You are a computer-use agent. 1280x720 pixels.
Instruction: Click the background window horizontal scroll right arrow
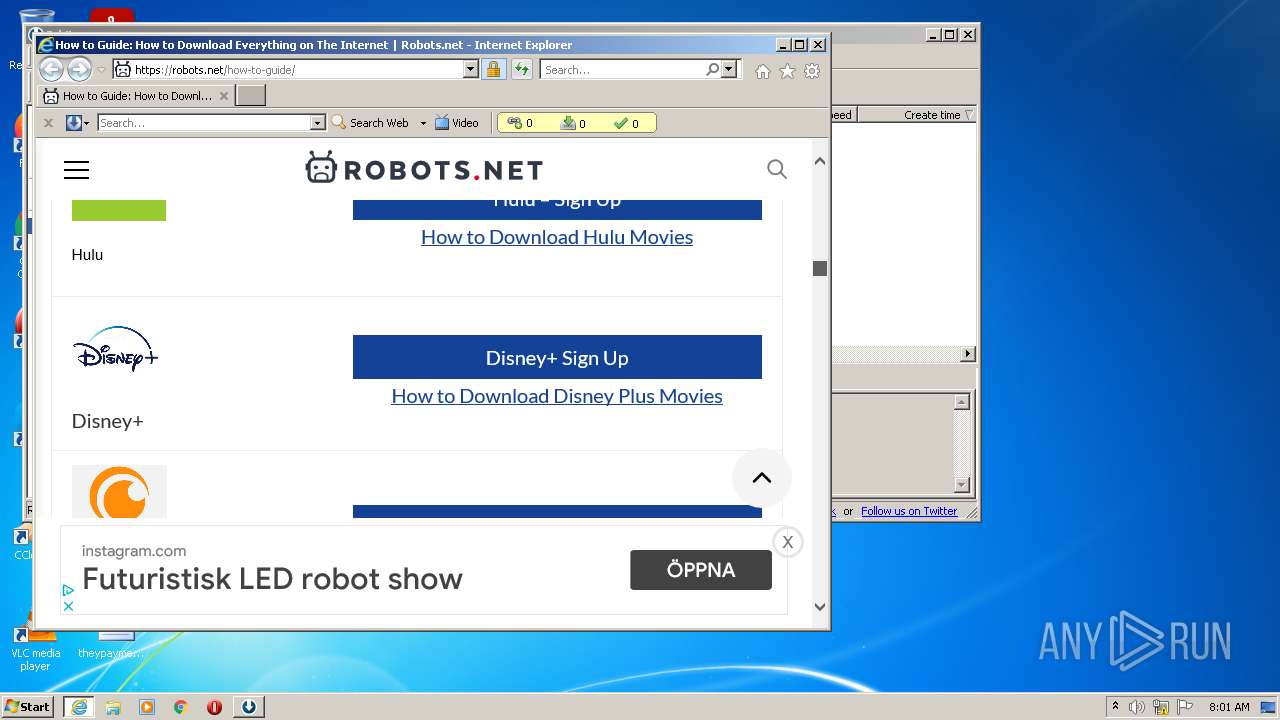967,354
